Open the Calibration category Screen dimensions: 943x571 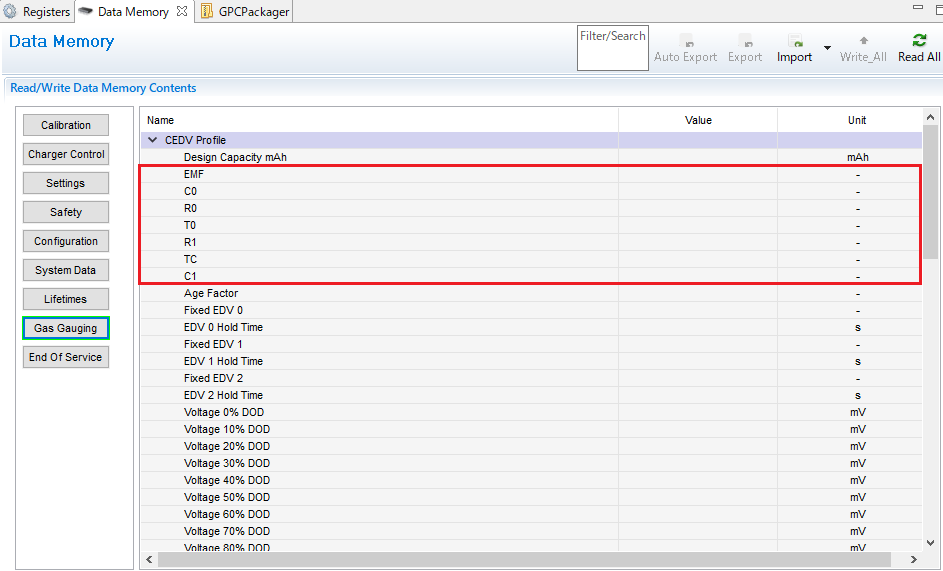66,125
